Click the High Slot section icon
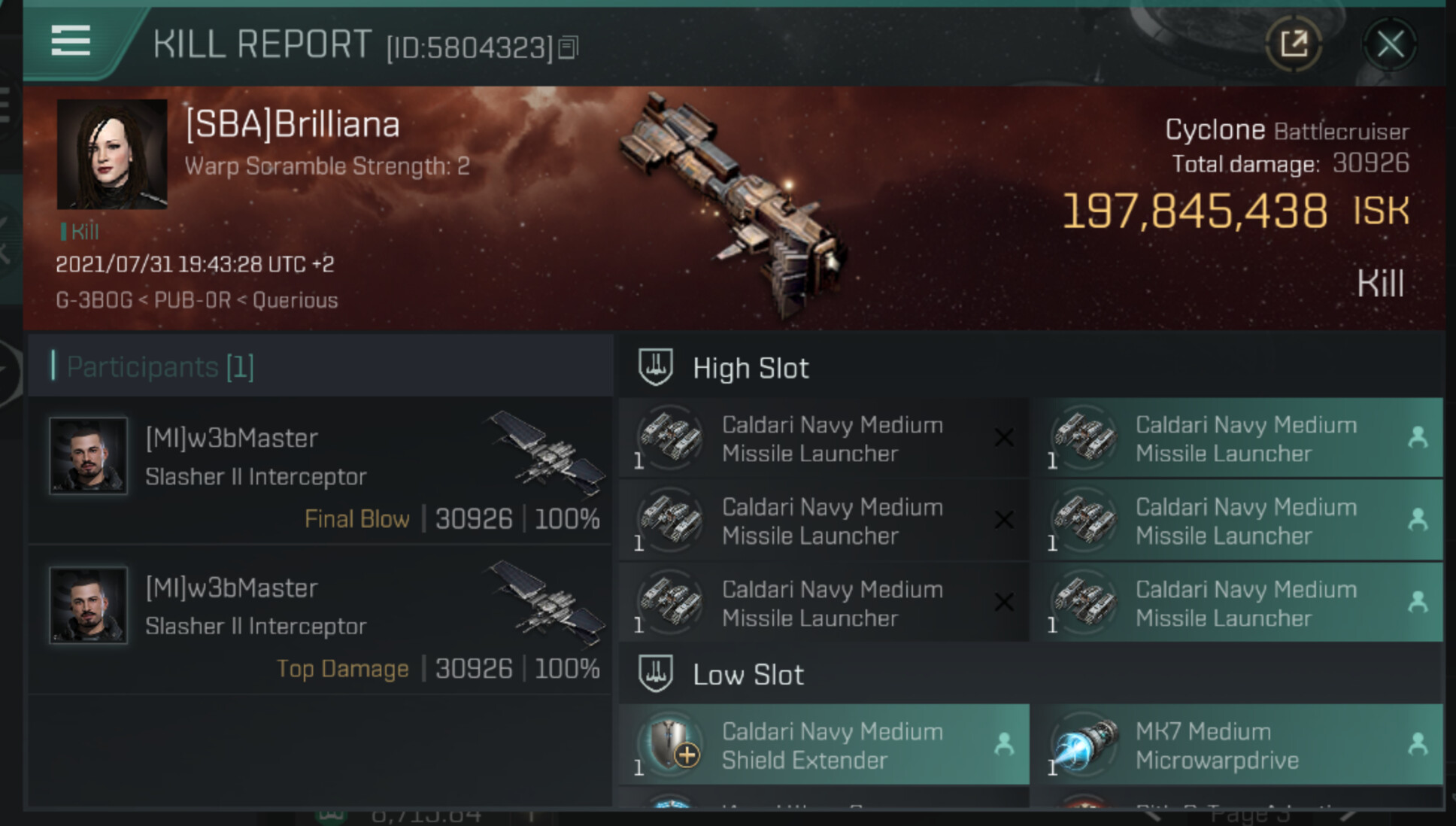The width and height of the screenshot is (1456, 826). (x=655, y=368)
